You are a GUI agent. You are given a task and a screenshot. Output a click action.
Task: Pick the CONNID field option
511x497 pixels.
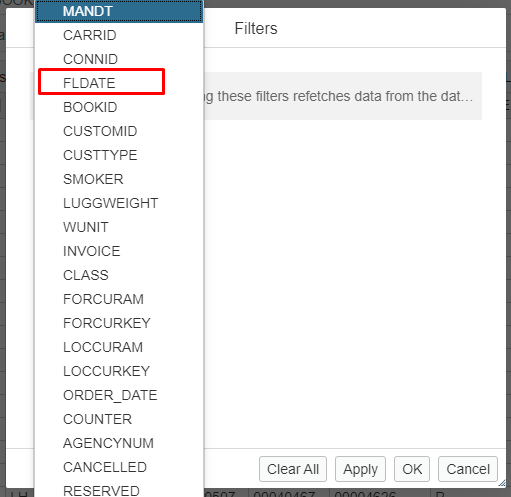[x=119, y=59]
